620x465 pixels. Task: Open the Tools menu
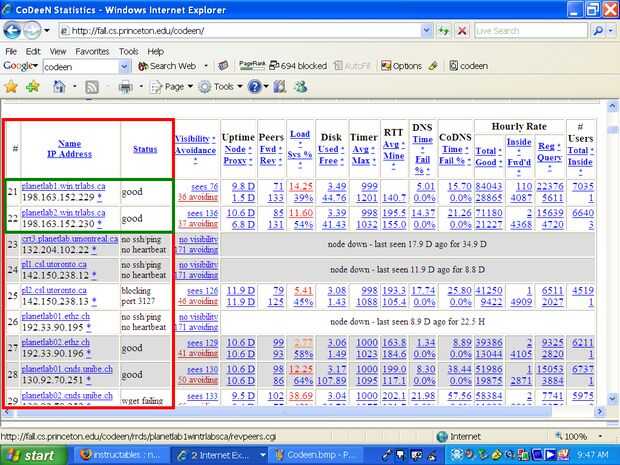[x=129, y=51]
